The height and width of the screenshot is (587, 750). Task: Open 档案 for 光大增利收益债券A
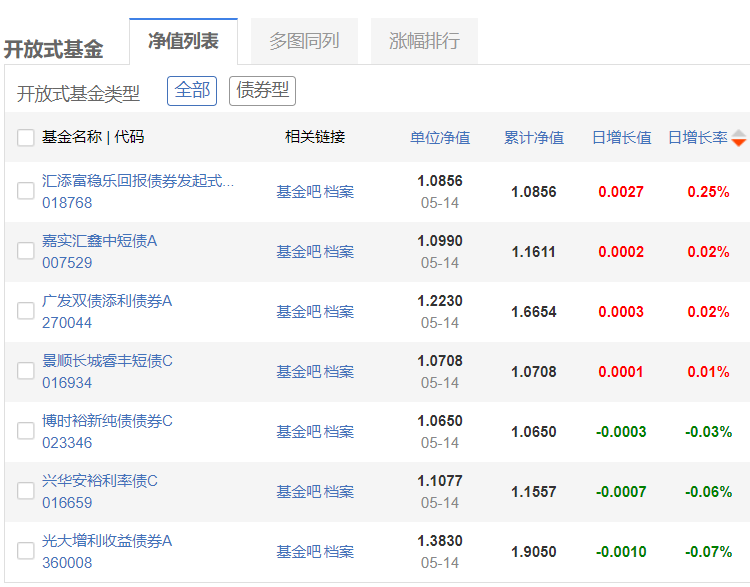339,552
